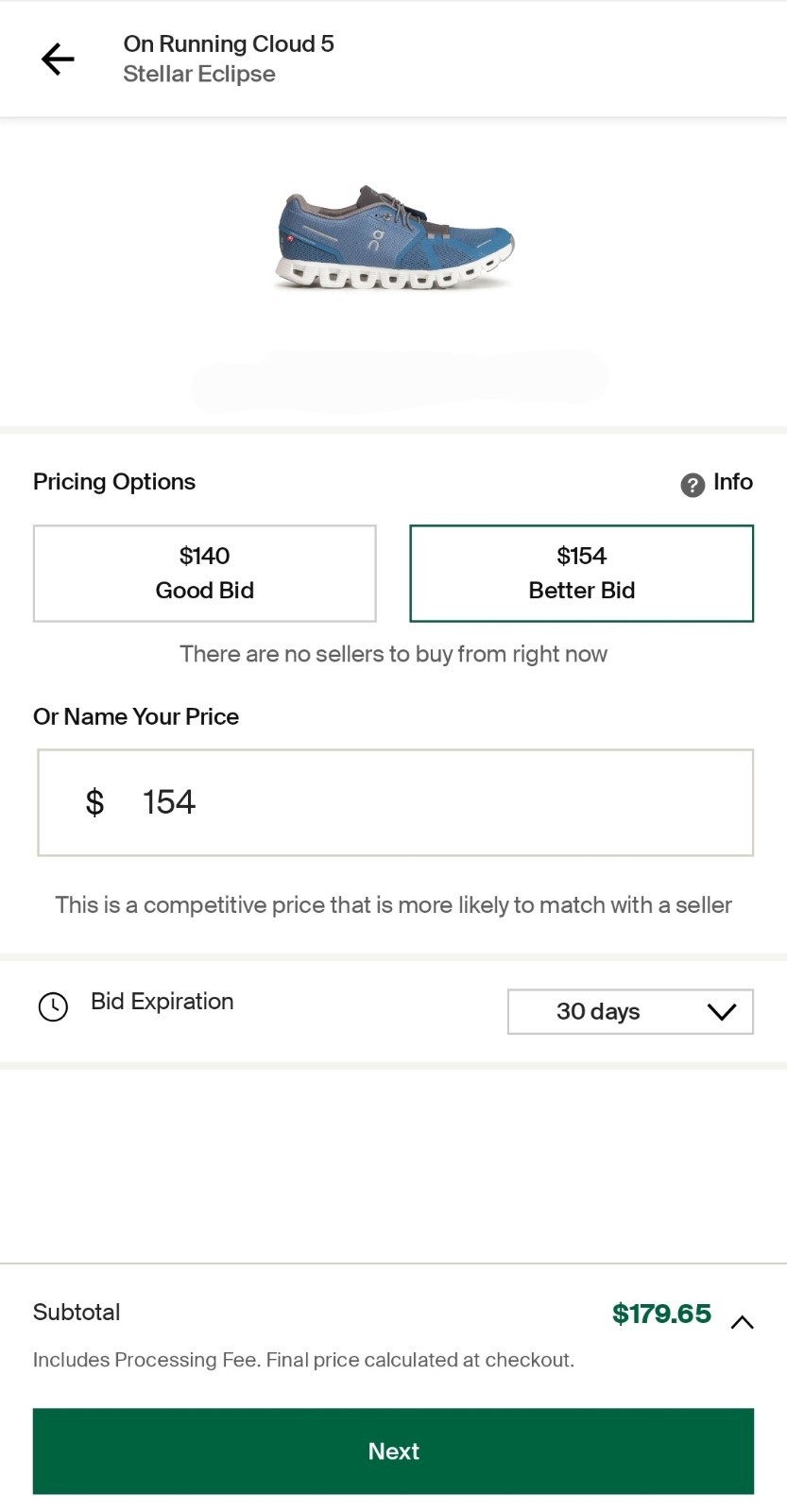Tap the Subtotal label
This screenshot has width=787, height=1512.
(x=77, y=1313)
